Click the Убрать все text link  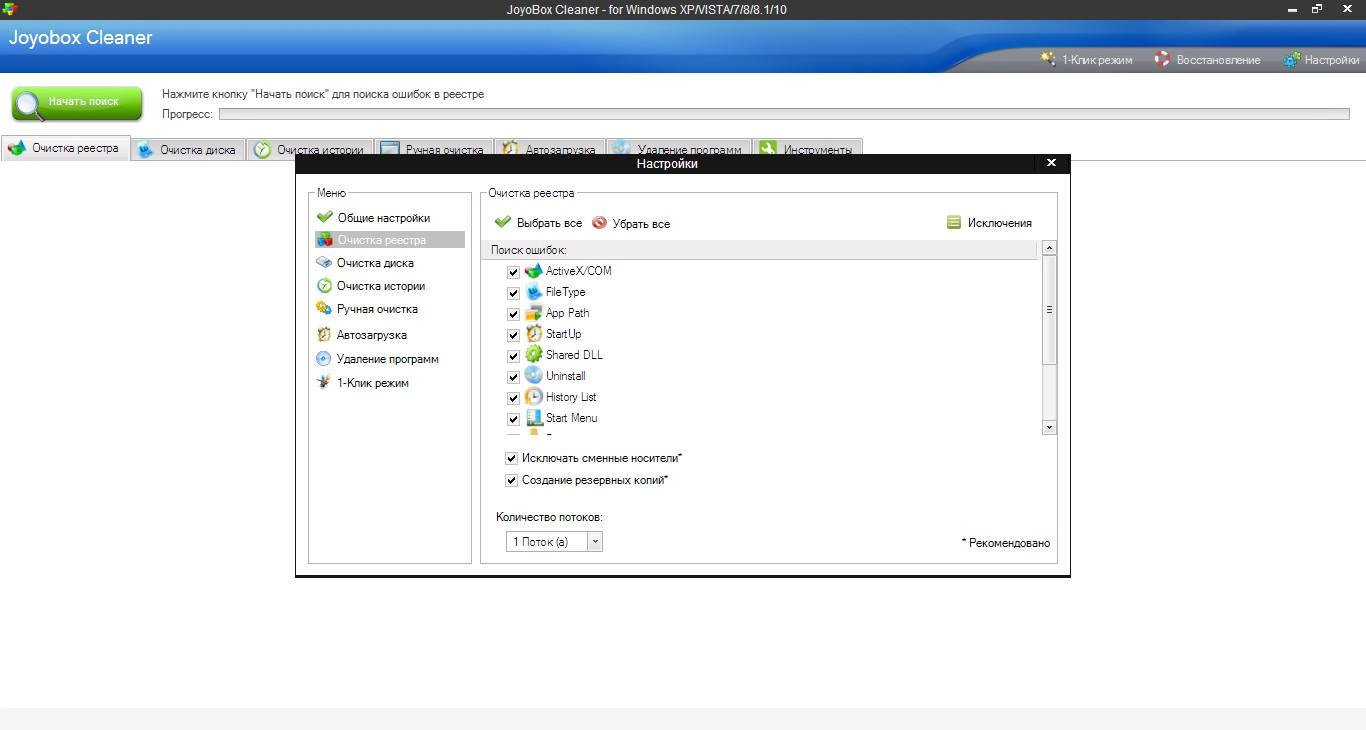click(x=641, y=223)
